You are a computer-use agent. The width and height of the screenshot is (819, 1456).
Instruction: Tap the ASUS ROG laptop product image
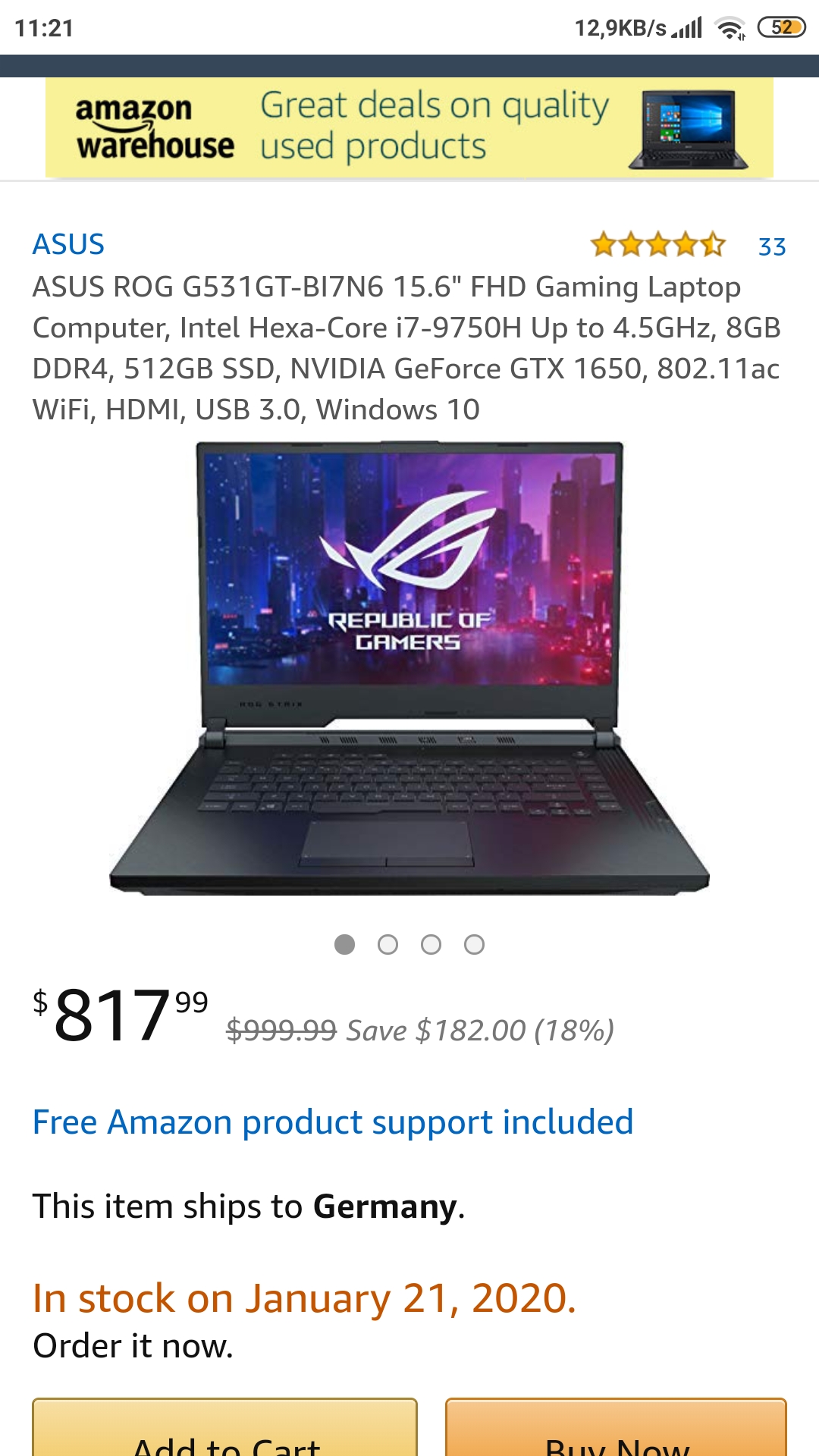pyautogui.click(x=409, y=667)
